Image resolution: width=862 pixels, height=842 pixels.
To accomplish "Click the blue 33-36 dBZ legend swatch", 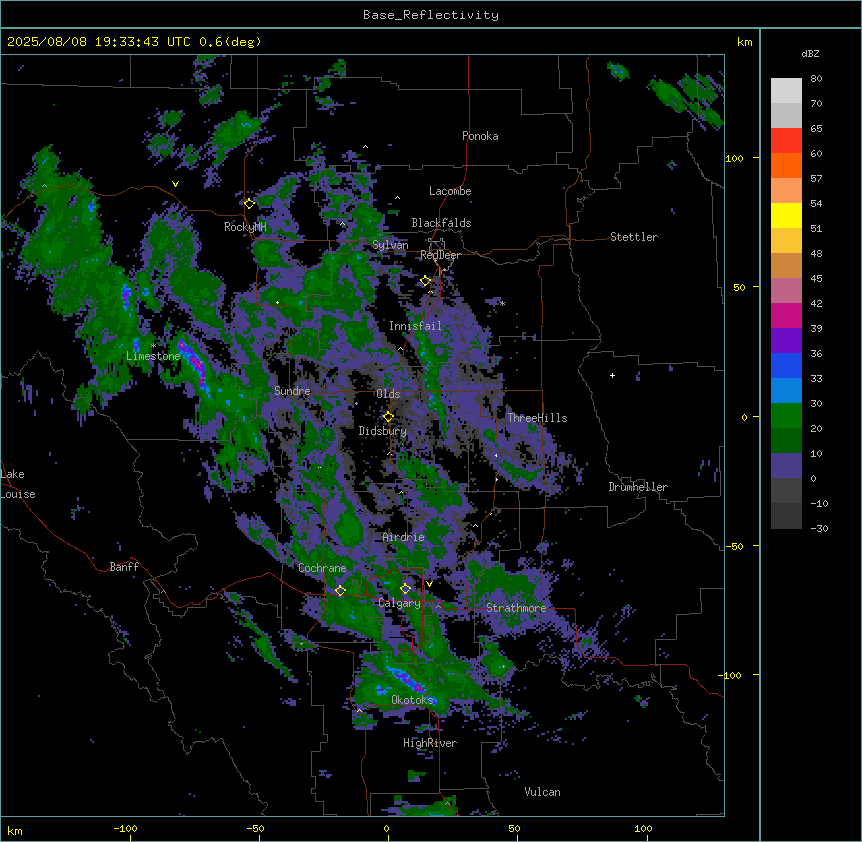I will tap(786, 365).
